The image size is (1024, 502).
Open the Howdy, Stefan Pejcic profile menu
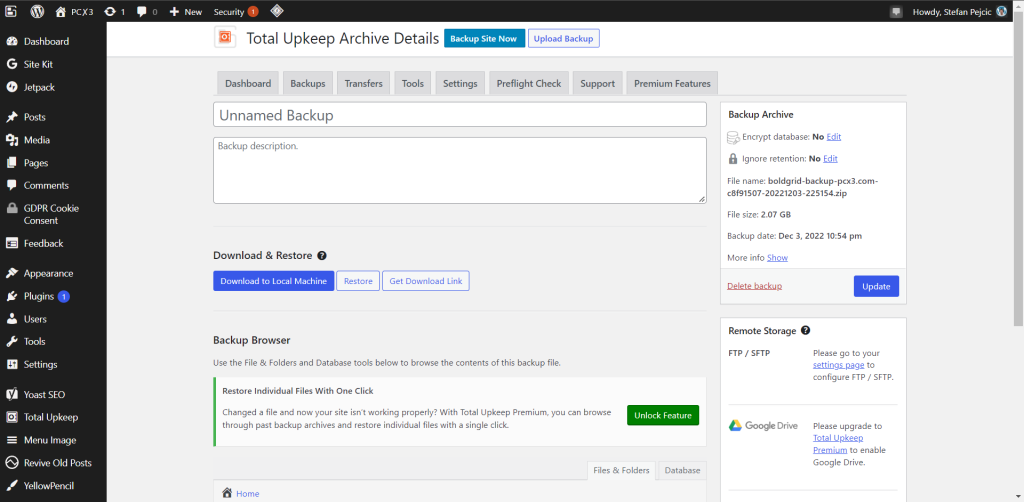[959, 11]
